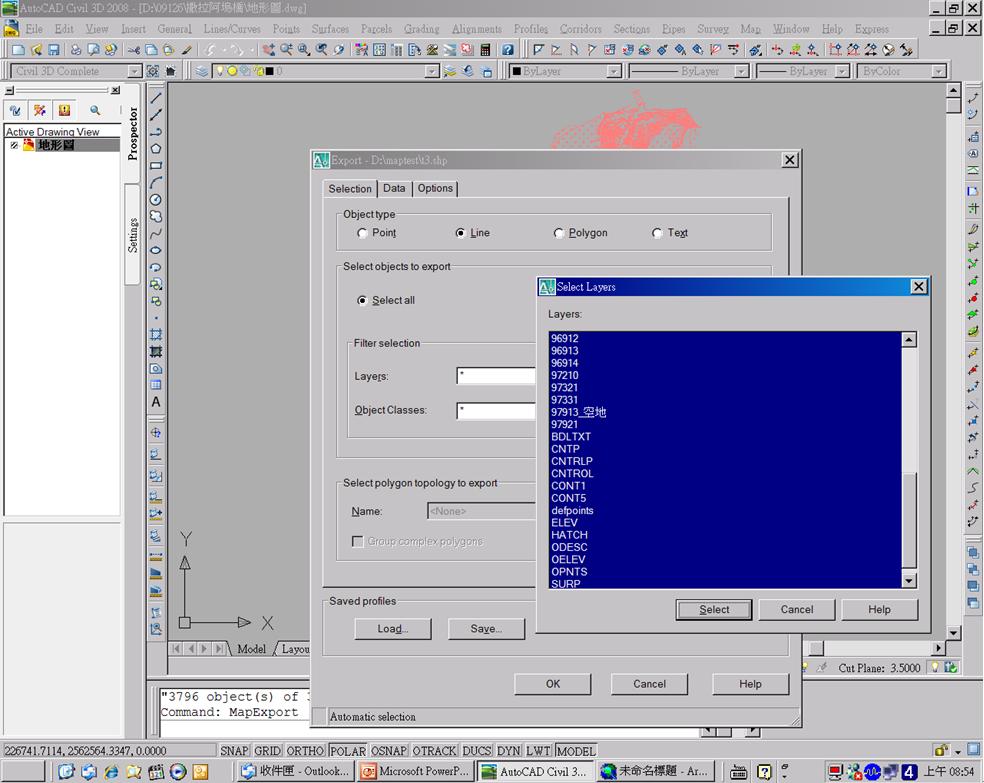Click the Load... saved profiles button
Screen dimensions: 984x783
(x=393, y=629)
